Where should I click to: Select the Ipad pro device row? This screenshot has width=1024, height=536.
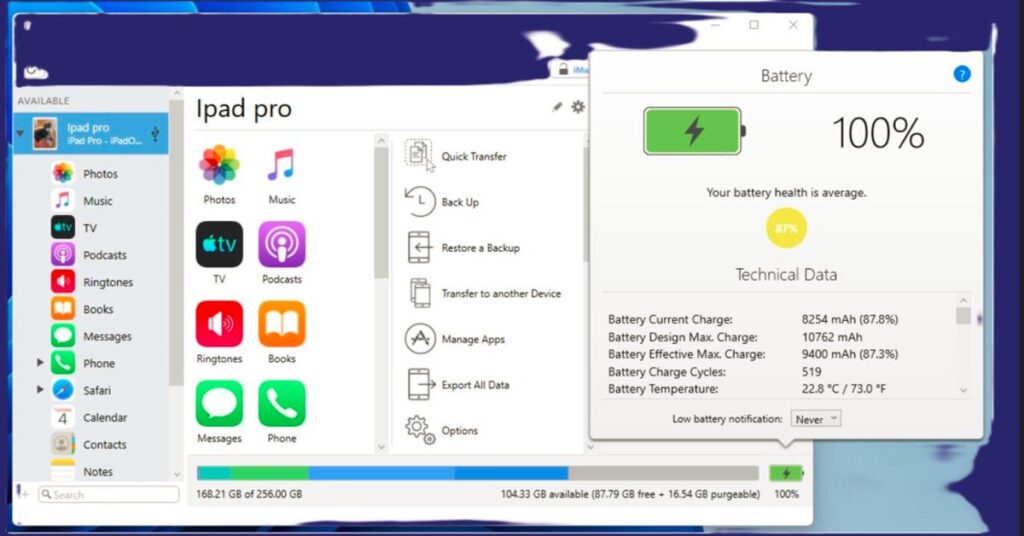click(91, 133)
